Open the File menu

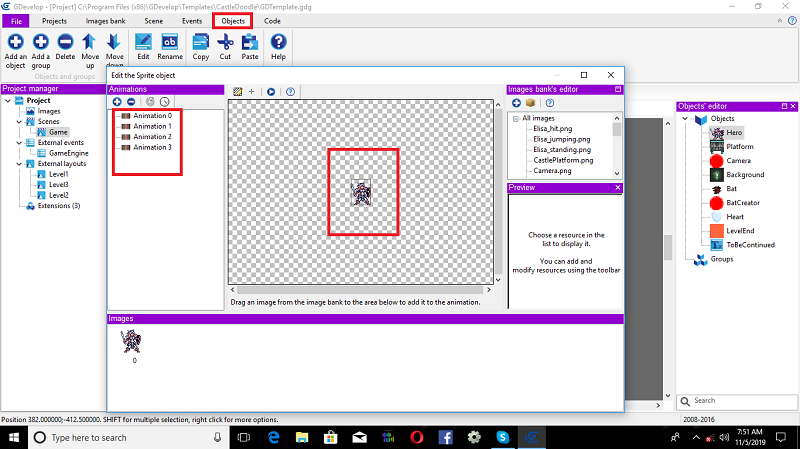click(16, 21)
